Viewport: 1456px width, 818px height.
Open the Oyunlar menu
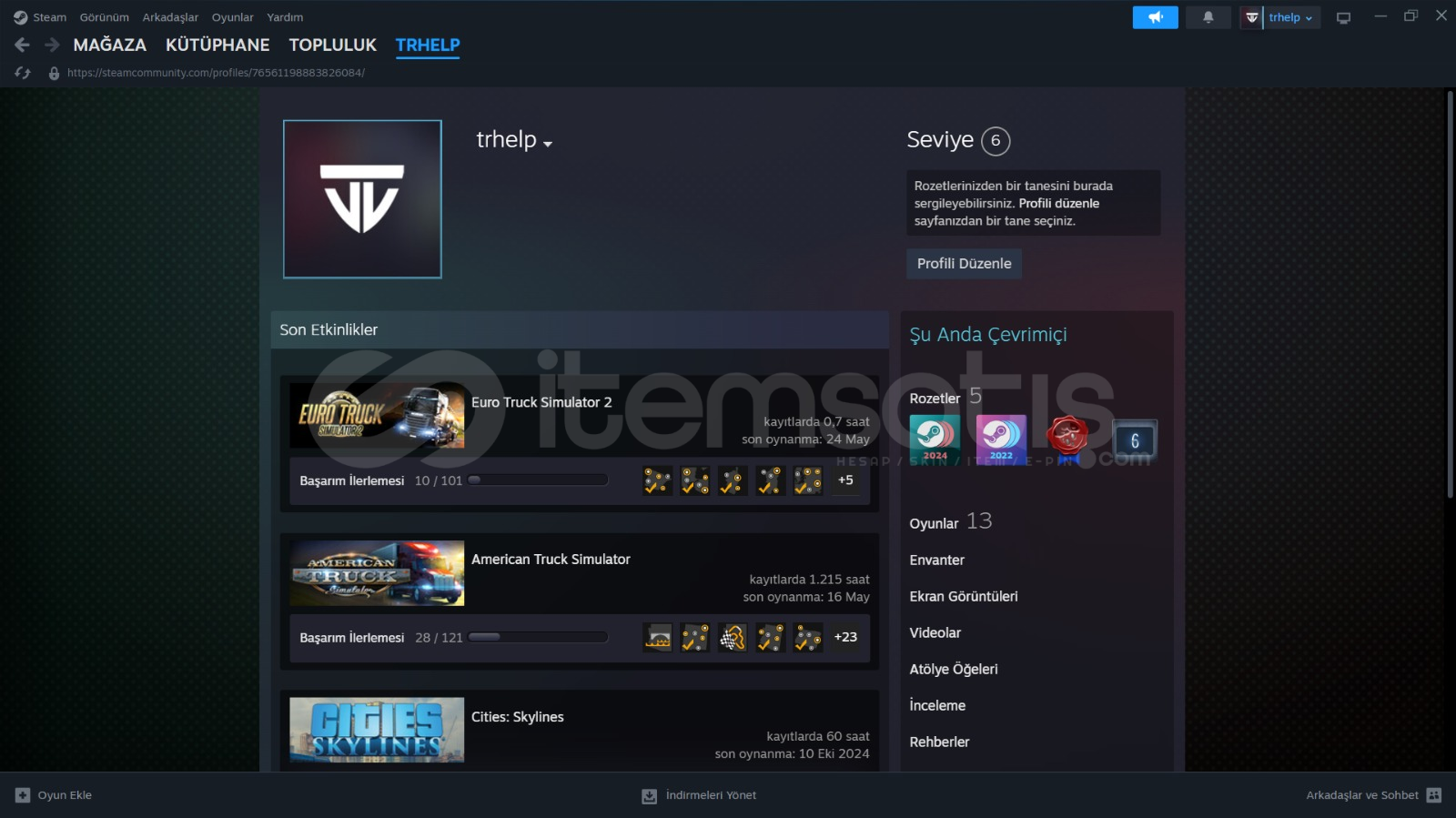point(233,17)
